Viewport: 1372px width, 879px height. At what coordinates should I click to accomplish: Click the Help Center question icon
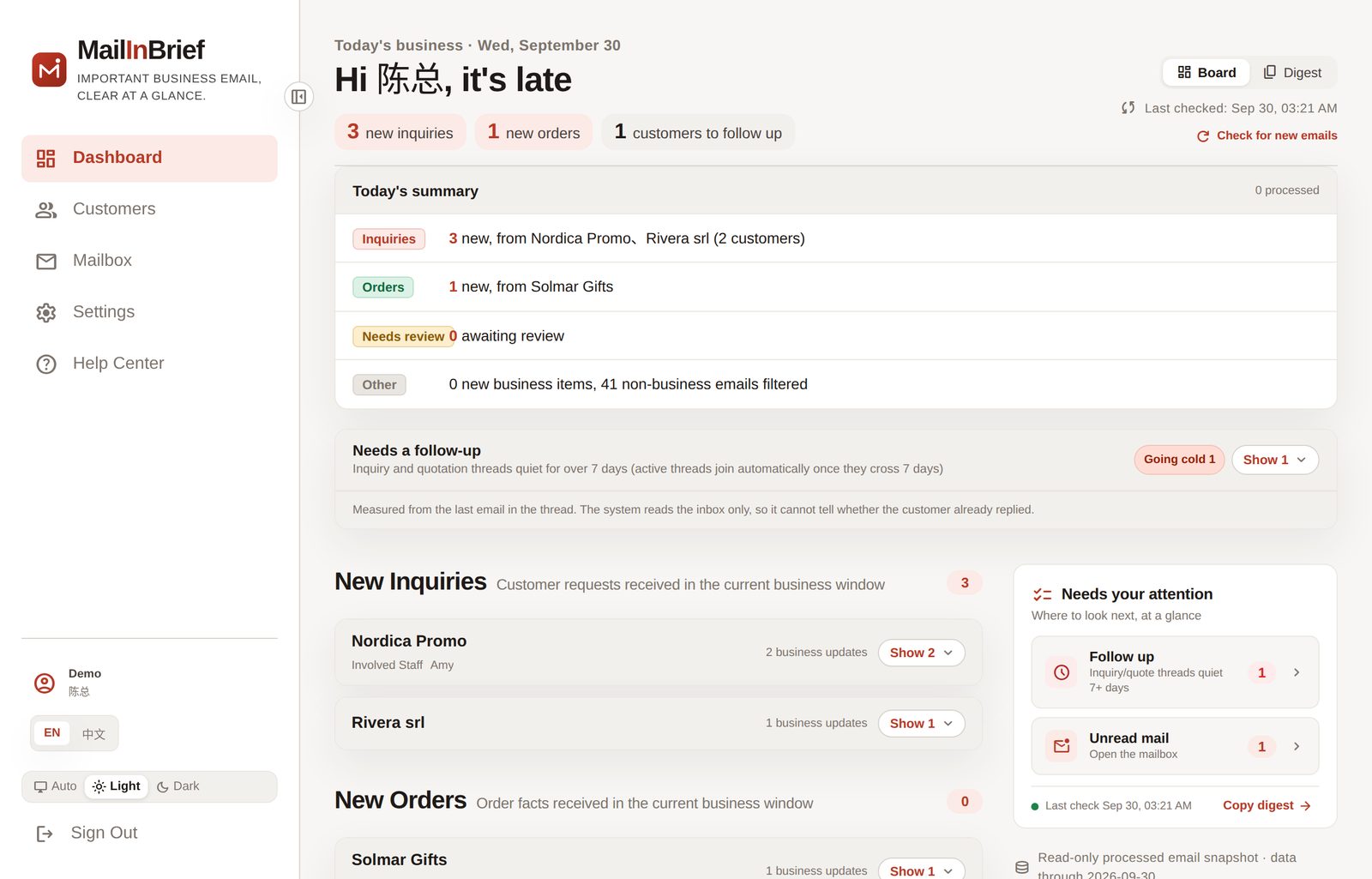46,364
